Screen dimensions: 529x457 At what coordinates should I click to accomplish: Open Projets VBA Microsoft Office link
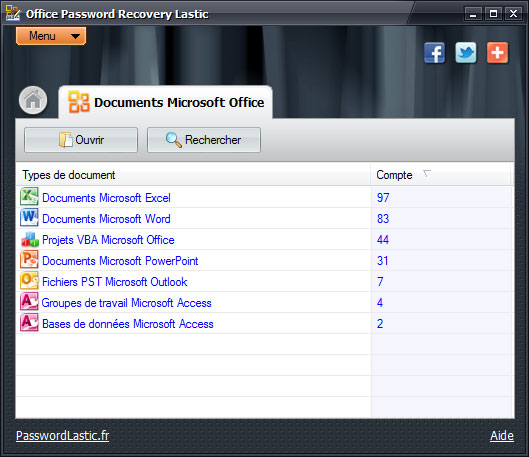[x=108, y=240]
